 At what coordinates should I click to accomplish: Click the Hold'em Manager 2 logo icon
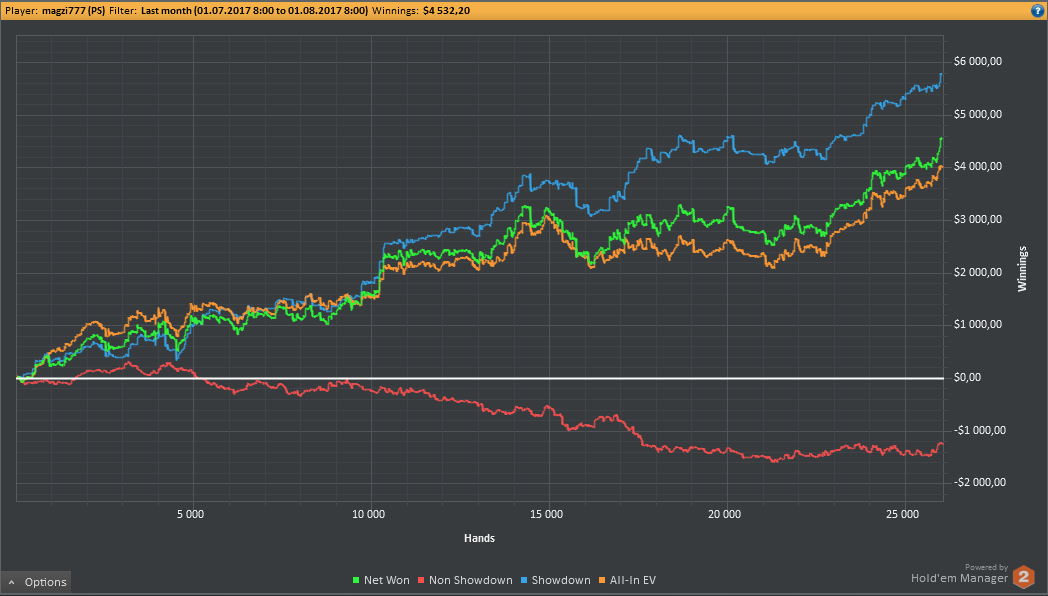pyautogui.click(x=1023, y=577)
